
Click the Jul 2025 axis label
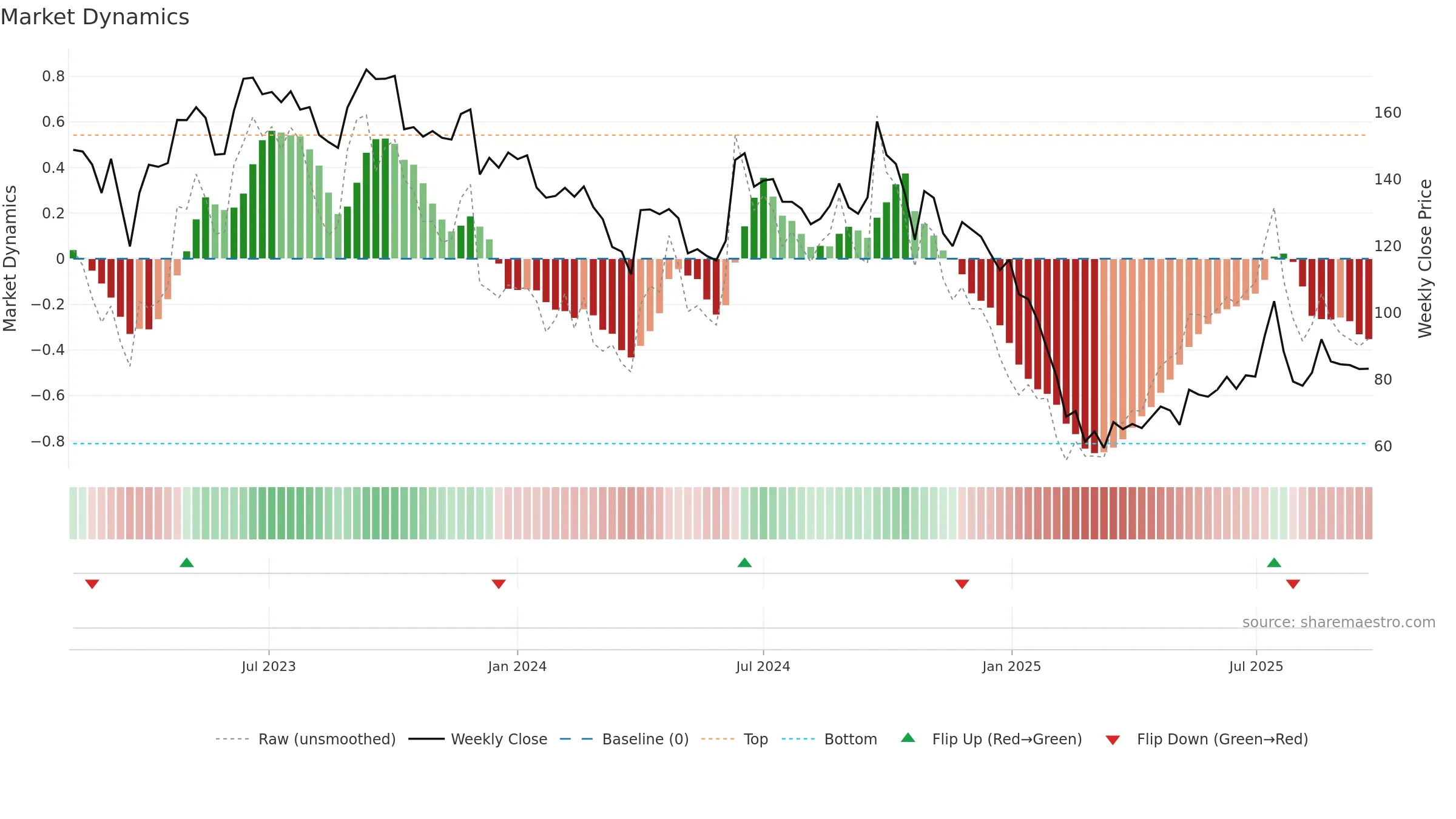point(1256,666)
